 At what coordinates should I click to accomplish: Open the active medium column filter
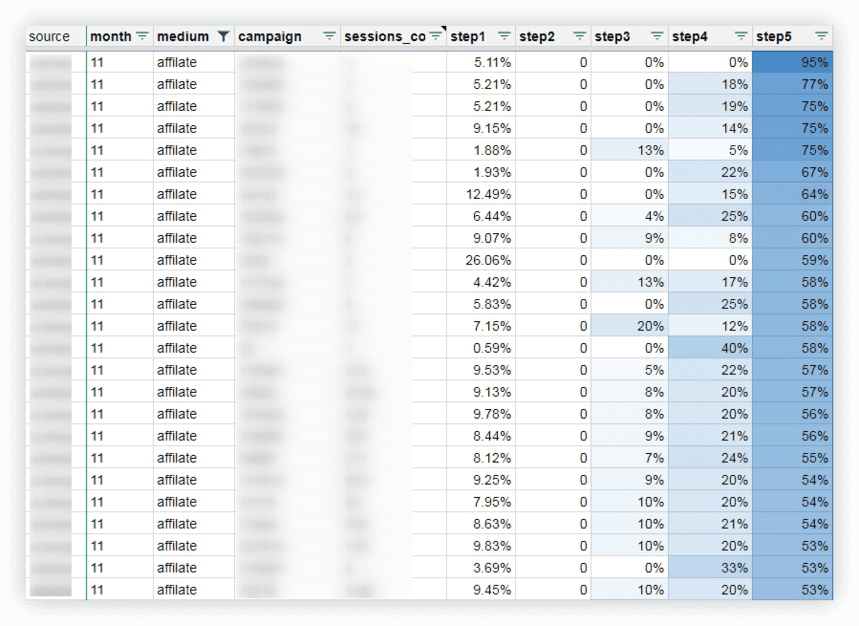223,37
